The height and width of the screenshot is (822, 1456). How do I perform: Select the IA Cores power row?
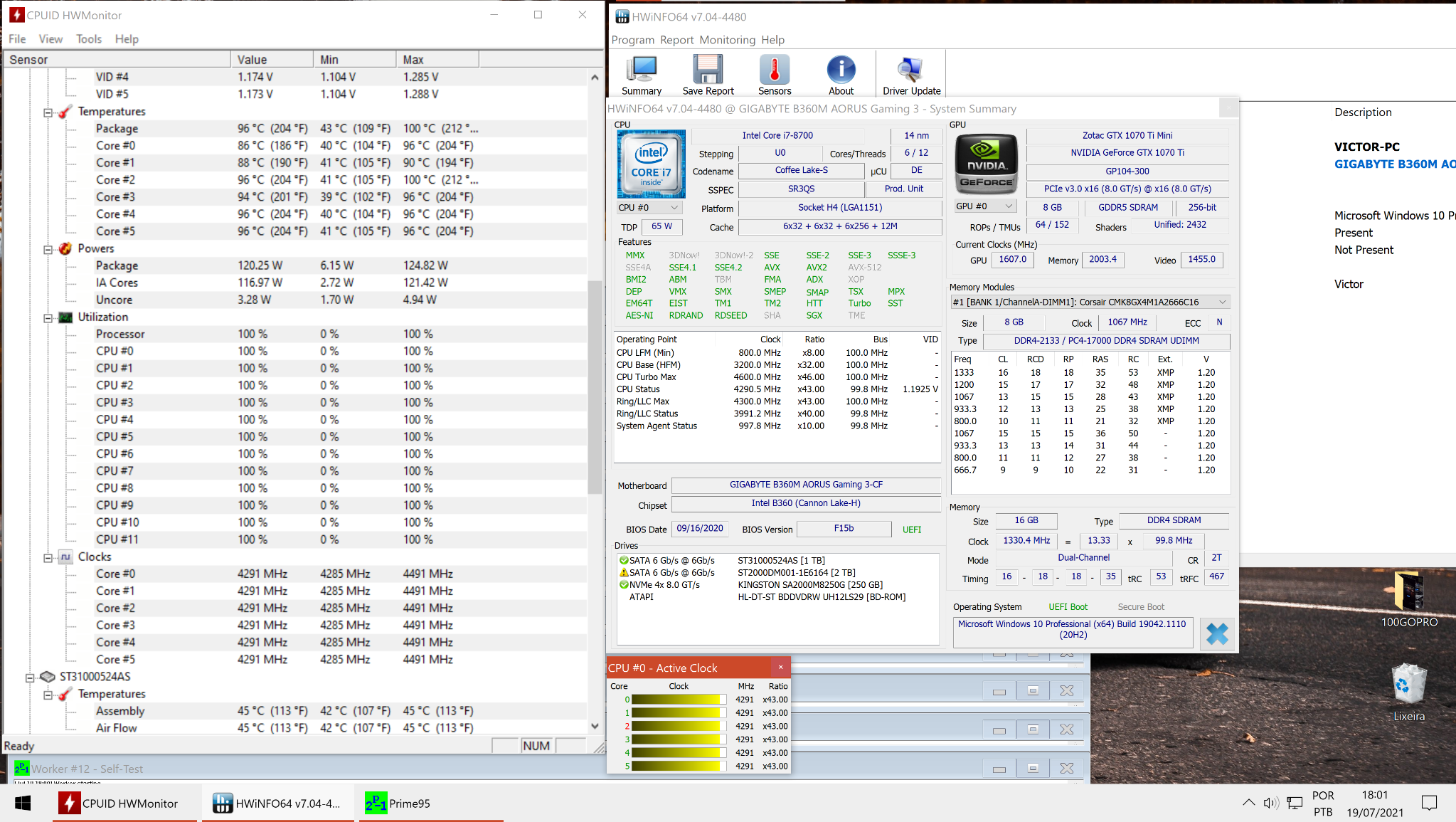point(296,283)
